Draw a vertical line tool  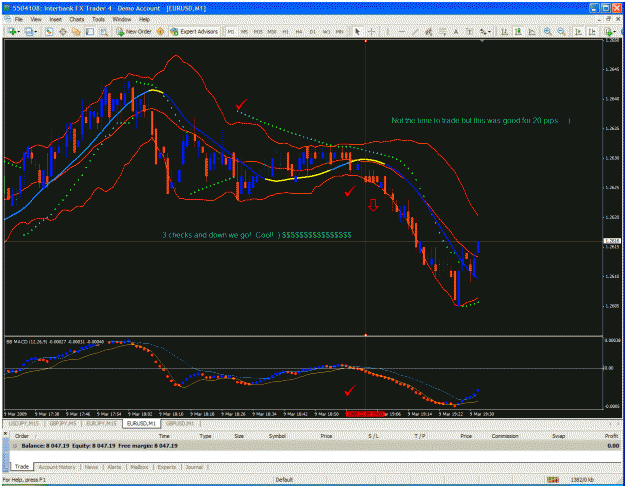pyautogui.click(x=387, y=31)
